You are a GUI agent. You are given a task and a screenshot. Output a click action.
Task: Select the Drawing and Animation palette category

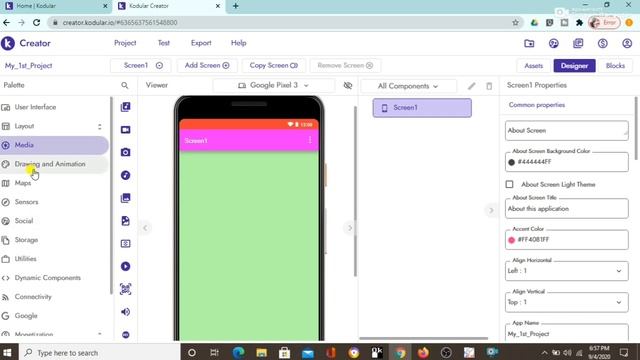(x=54, y=164)
